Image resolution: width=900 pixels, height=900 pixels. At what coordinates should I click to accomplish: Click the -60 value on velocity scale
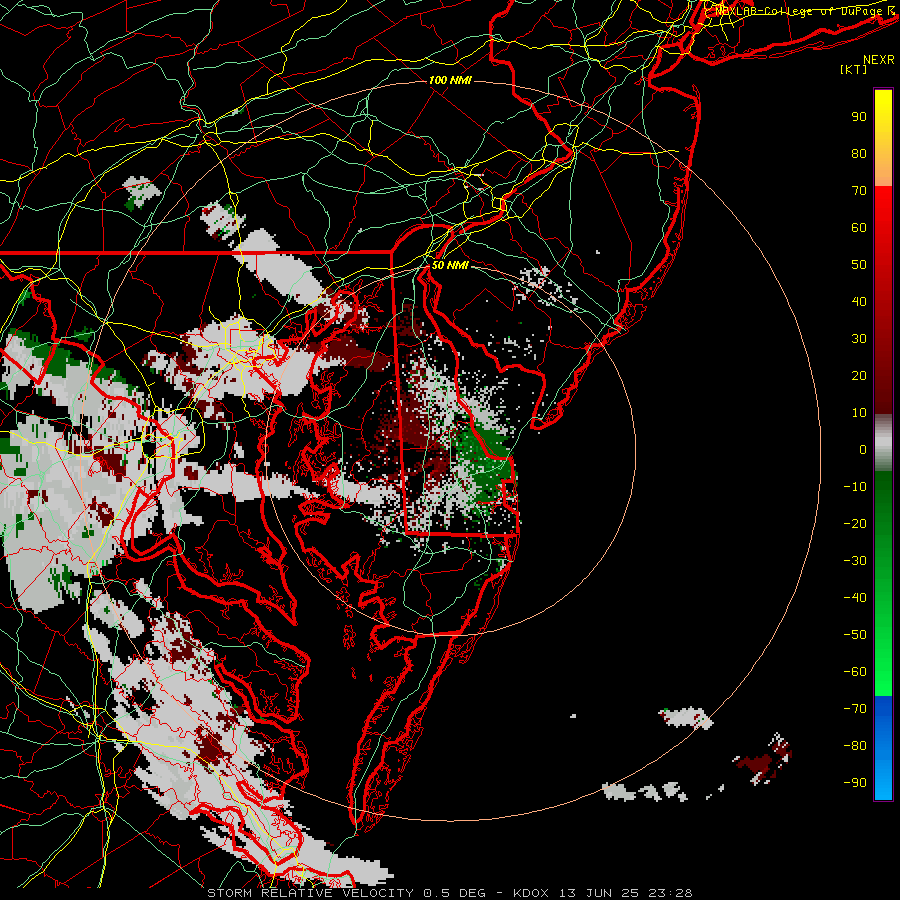[855, 672]
